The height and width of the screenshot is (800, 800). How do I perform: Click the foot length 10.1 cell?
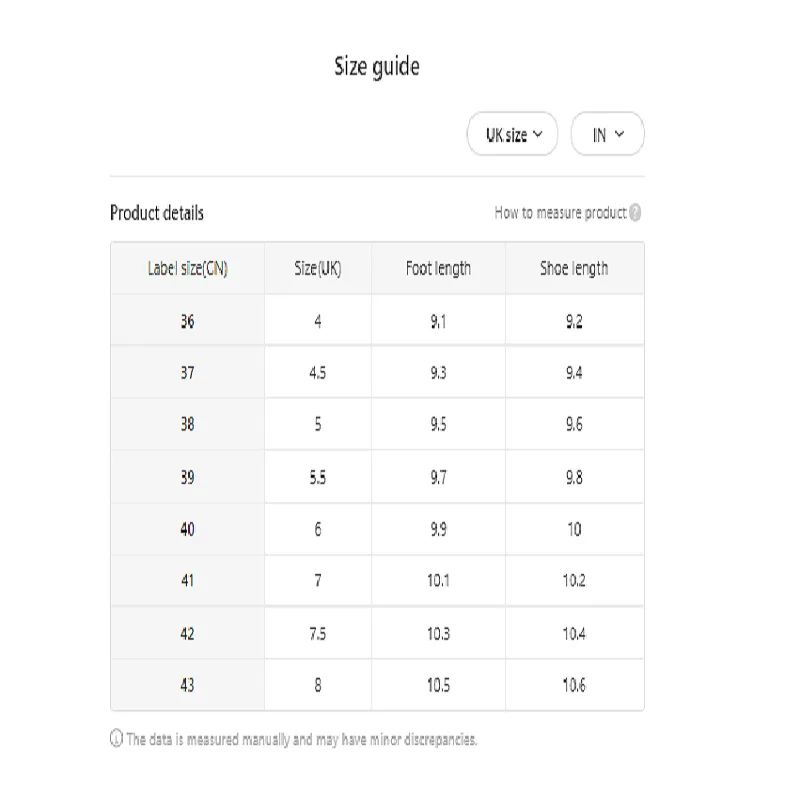[x=438, y=581]
